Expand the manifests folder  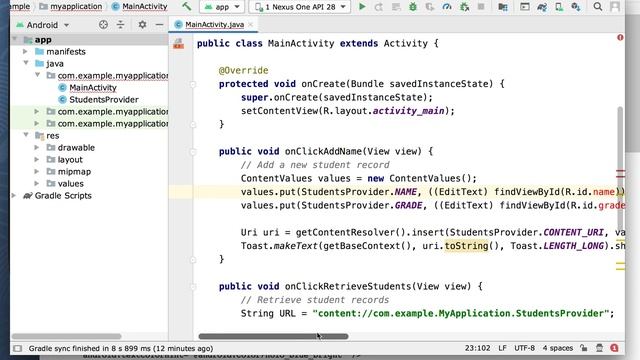pos(25,51)
